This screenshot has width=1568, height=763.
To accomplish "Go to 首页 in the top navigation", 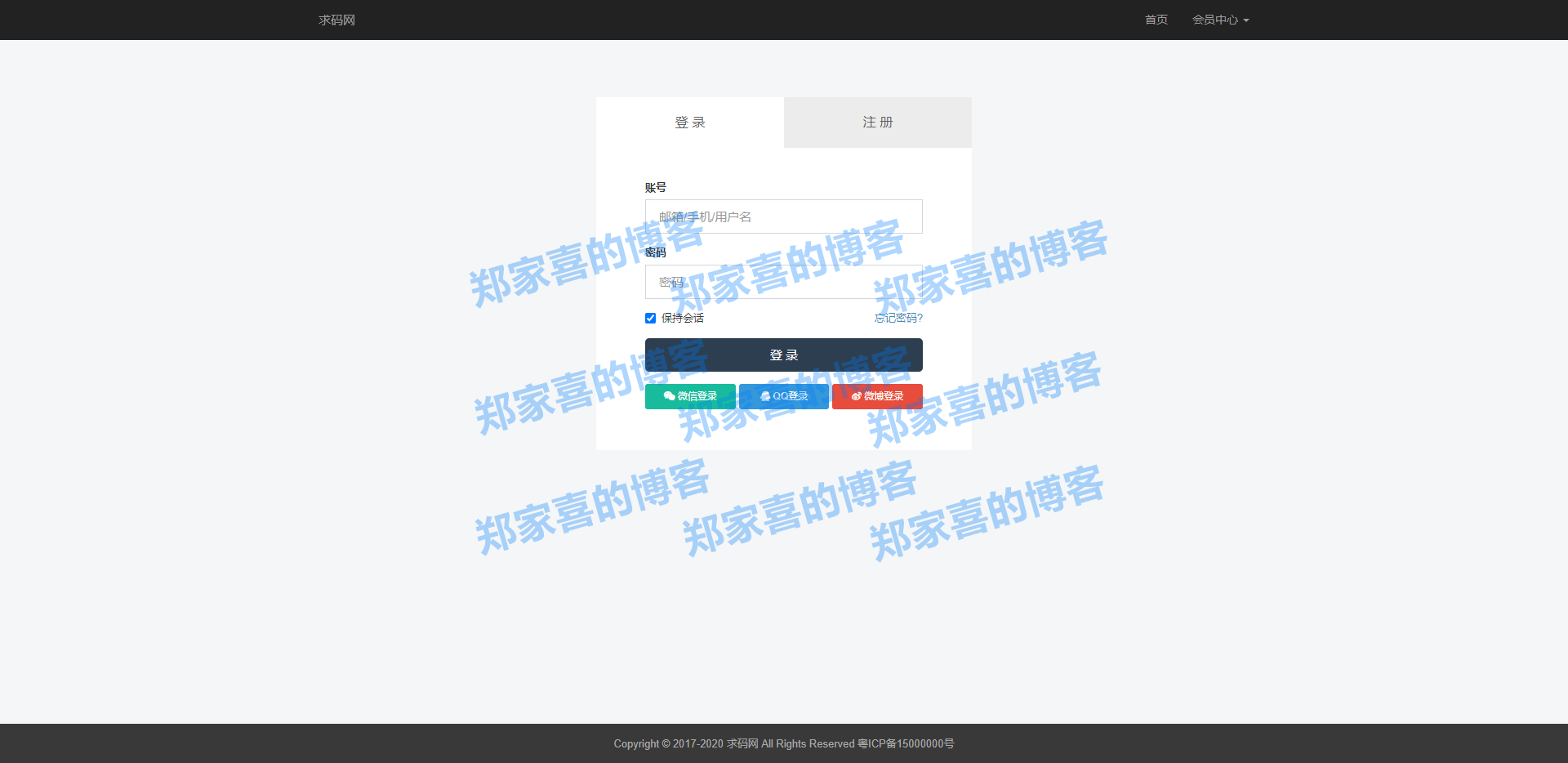I will point(1156,20).
